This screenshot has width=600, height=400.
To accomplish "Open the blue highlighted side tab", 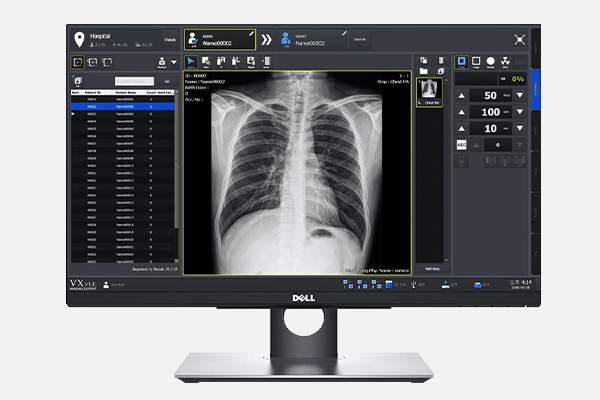I will [535, 89].
